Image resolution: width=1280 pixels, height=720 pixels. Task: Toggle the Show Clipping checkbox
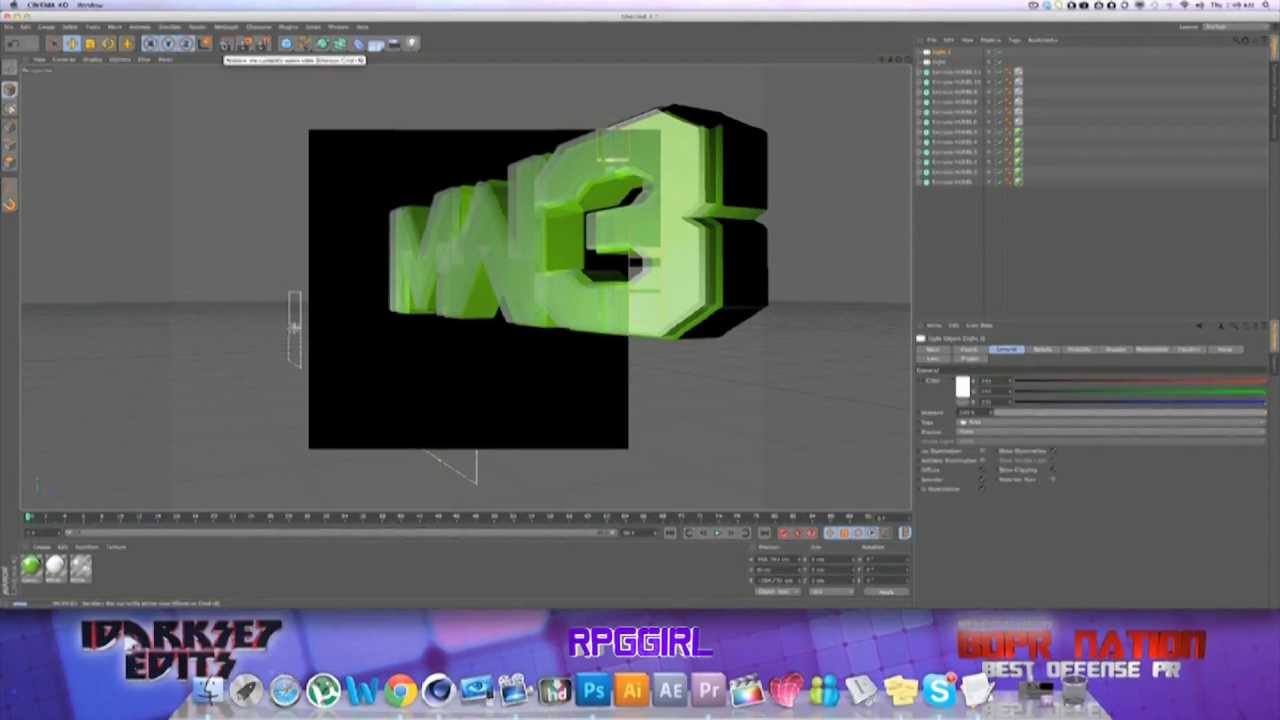pyautogui.click(x=1053, y=470)
